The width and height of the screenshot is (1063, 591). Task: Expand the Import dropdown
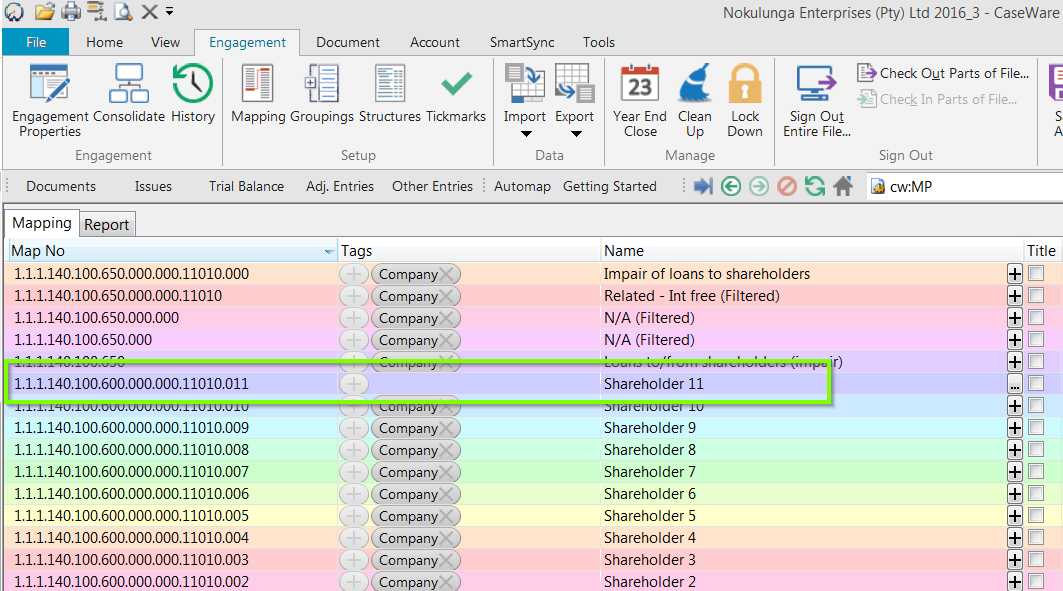(525, 134)
